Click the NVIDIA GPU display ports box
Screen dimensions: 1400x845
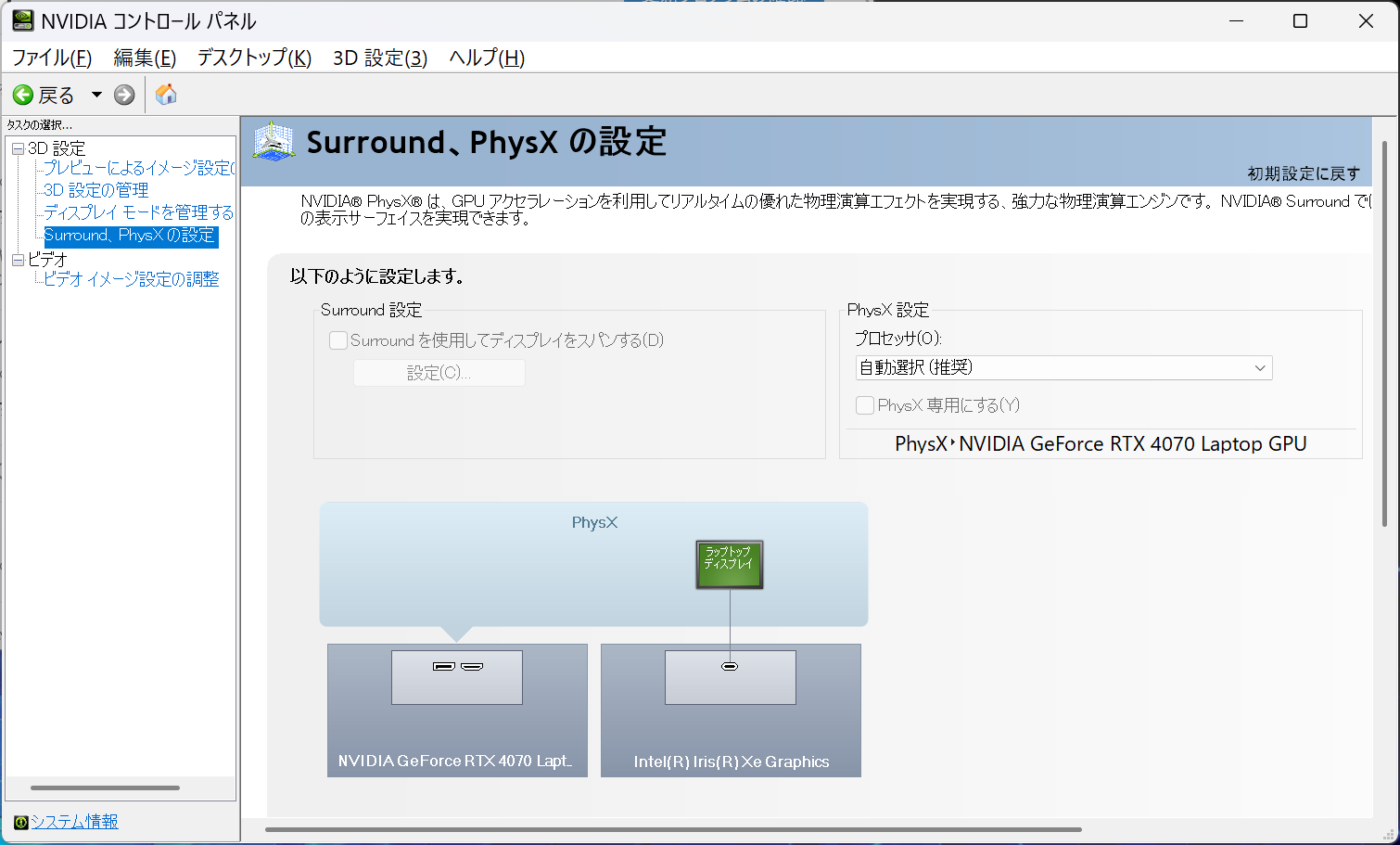(457, 677)
